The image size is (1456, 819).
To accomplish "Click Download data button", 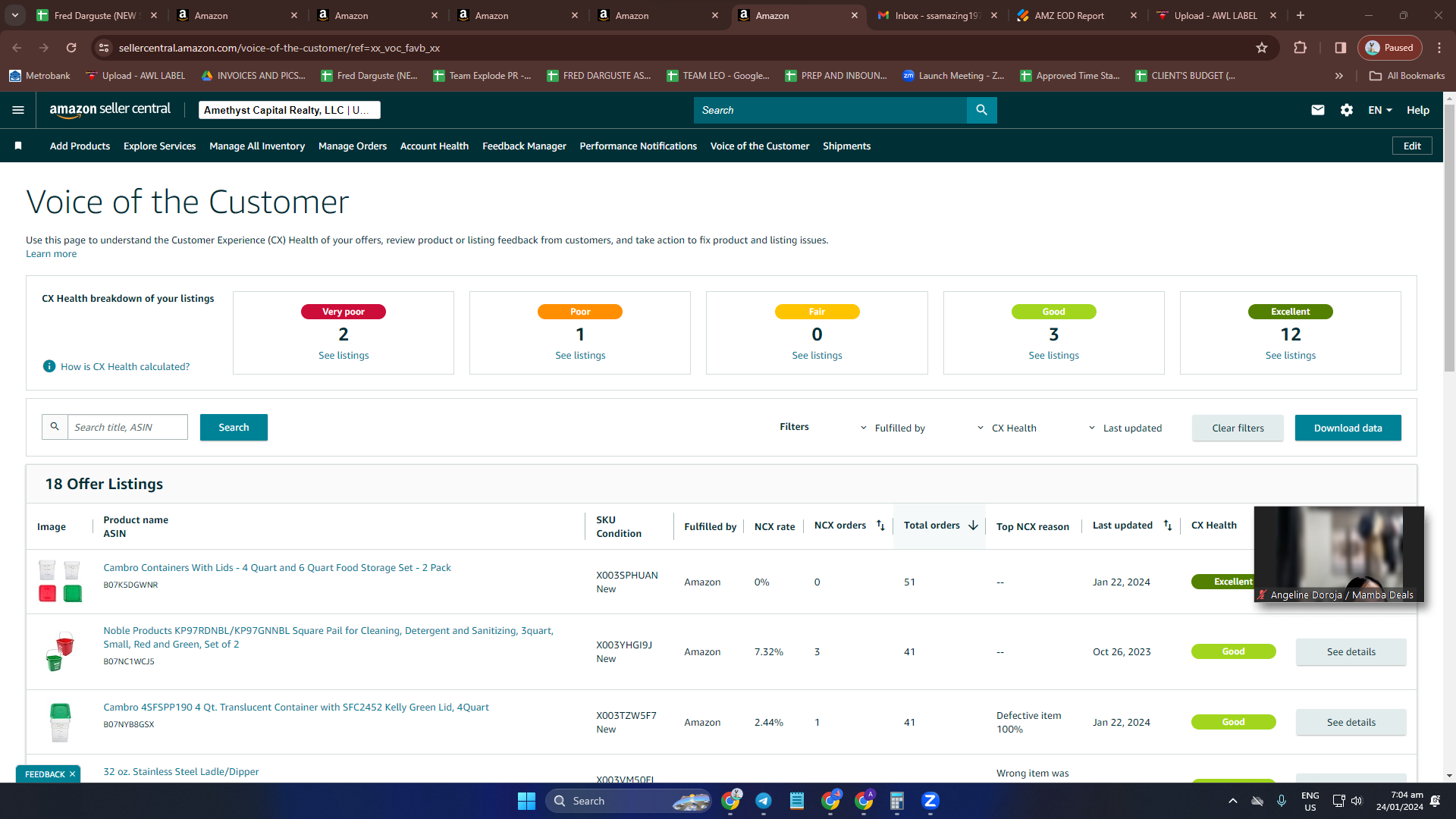I will [1348, 428].
